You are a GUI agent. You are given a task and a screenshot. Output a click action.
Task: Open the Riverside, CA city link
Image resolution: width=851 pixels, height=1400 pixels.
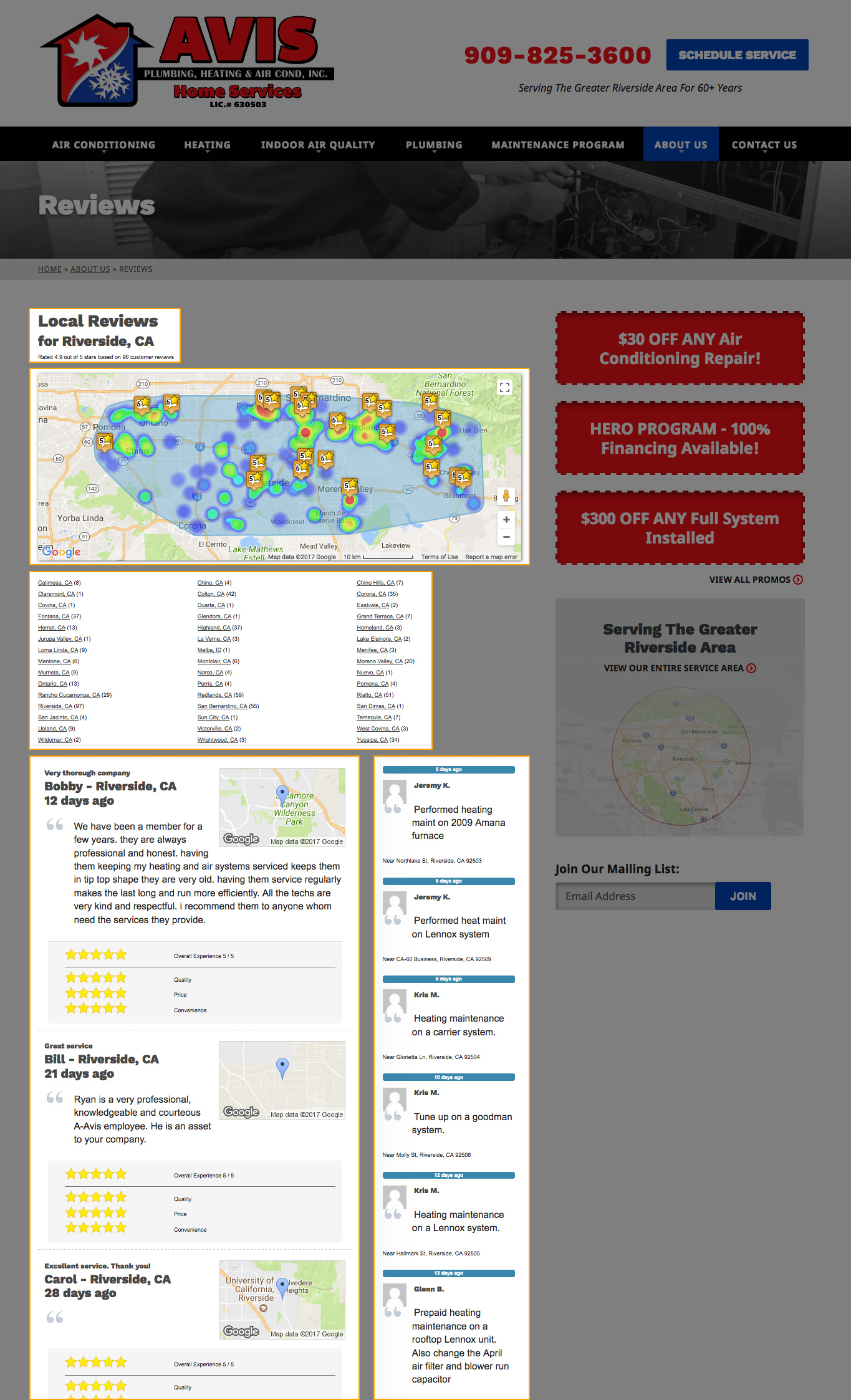pyautogui.click(x=55, y=706)
